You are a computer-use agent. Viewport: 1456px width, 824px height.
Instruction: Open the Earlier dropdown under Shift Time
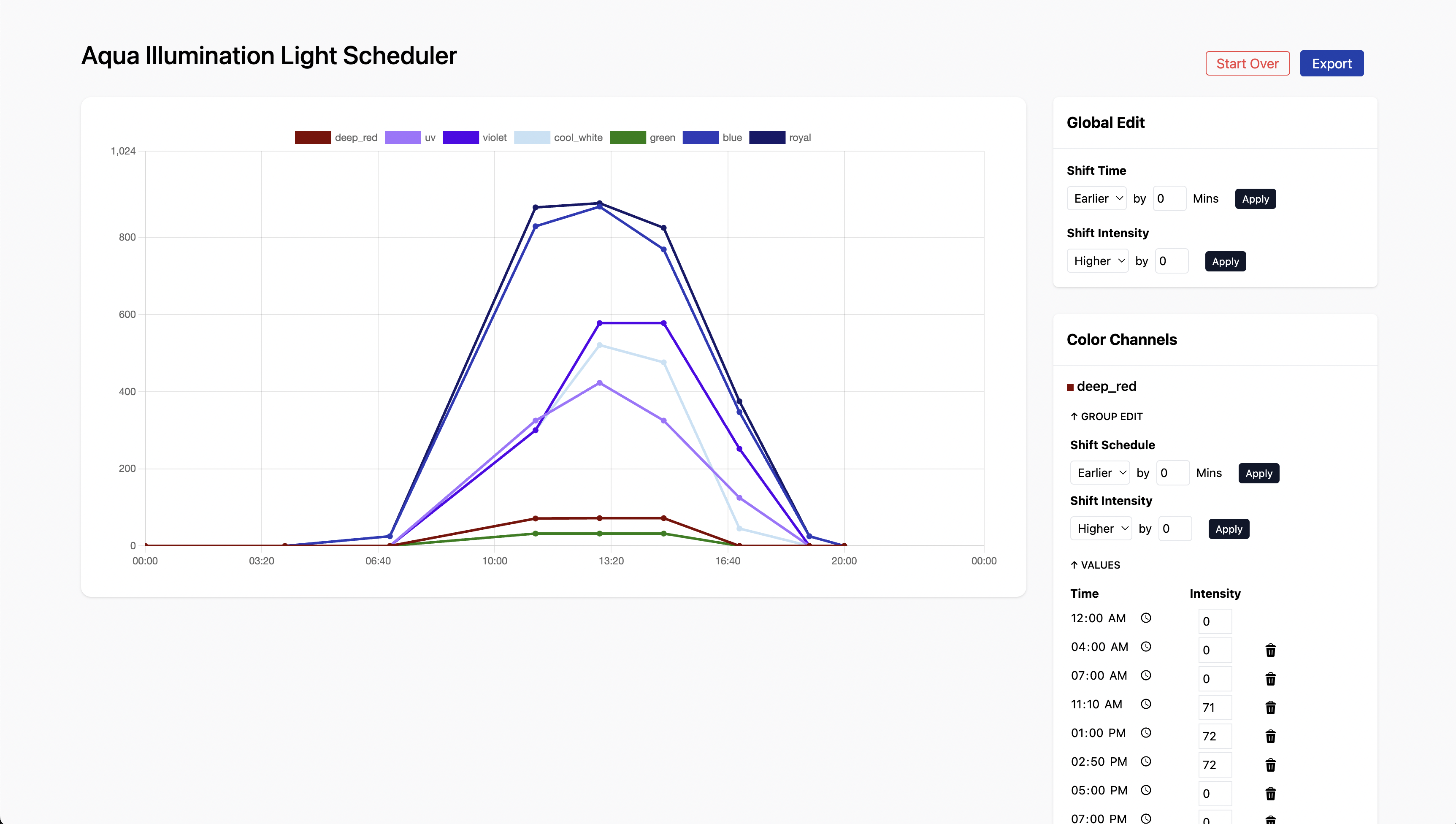pos(1096,198)
